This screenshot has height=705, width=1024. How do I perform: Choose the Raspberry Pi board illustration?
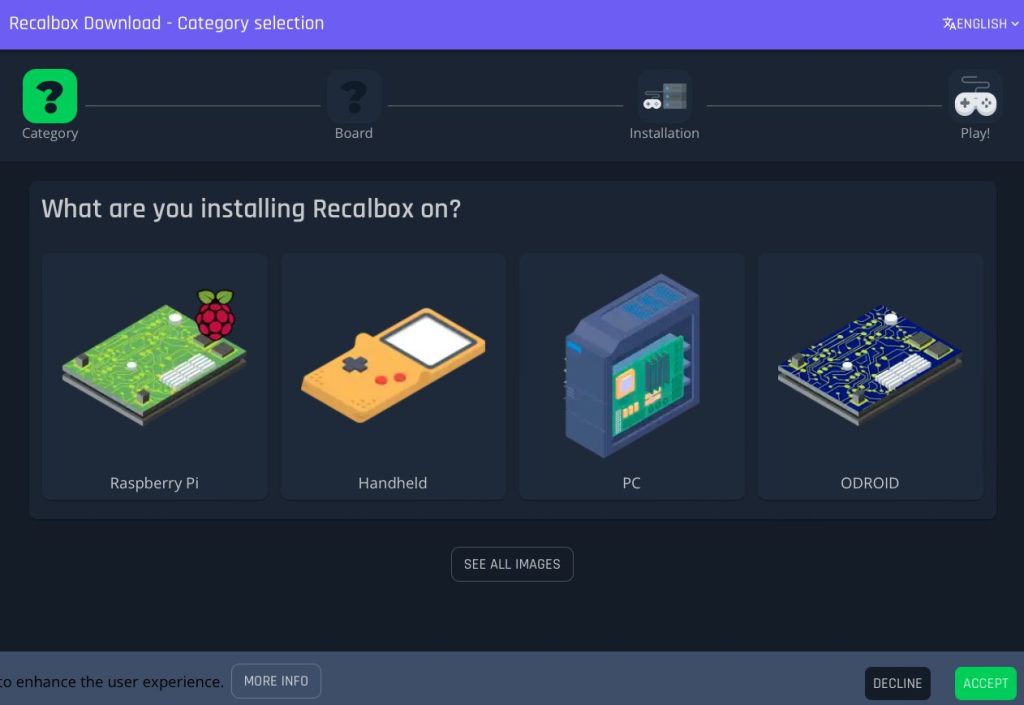155,358
